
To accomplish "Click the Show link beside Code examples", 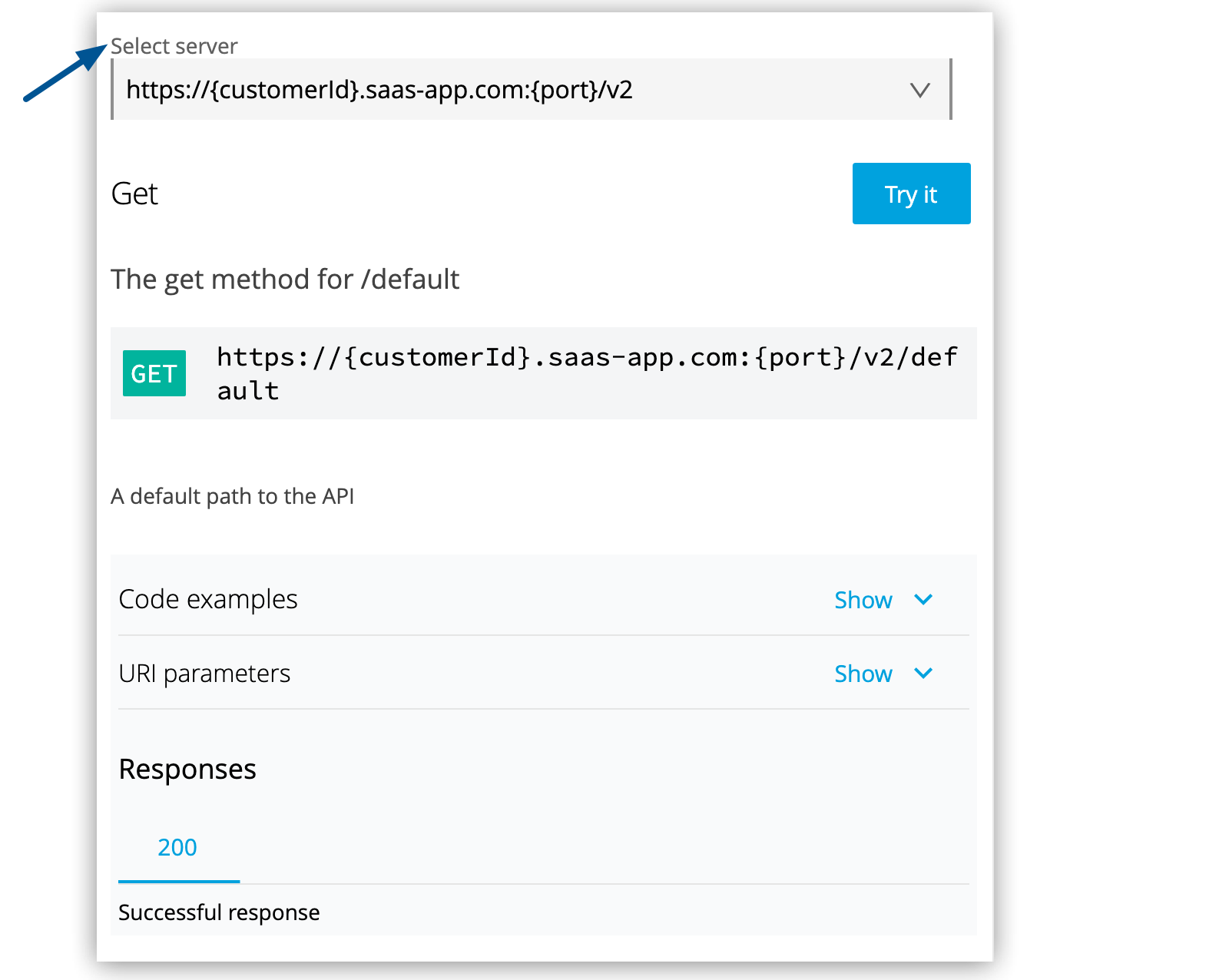I will click(863, 600).
